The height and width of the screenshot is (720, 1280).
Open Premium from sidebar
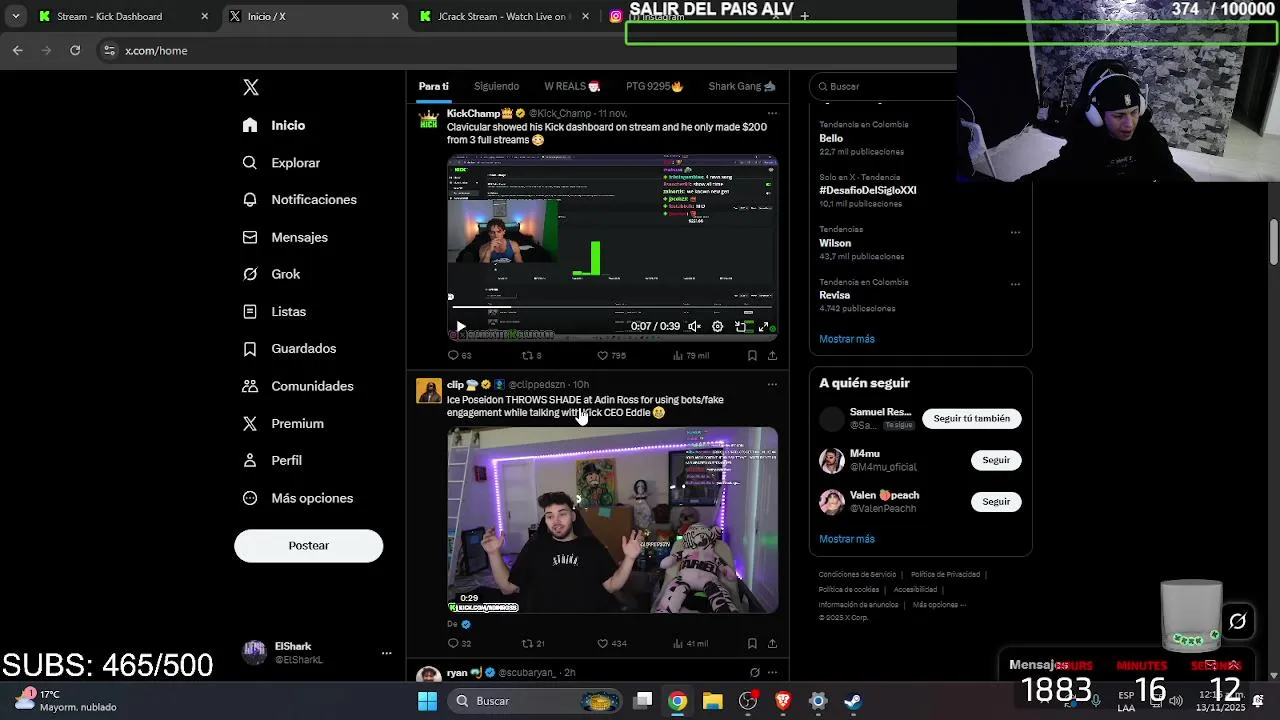point(283,423)
